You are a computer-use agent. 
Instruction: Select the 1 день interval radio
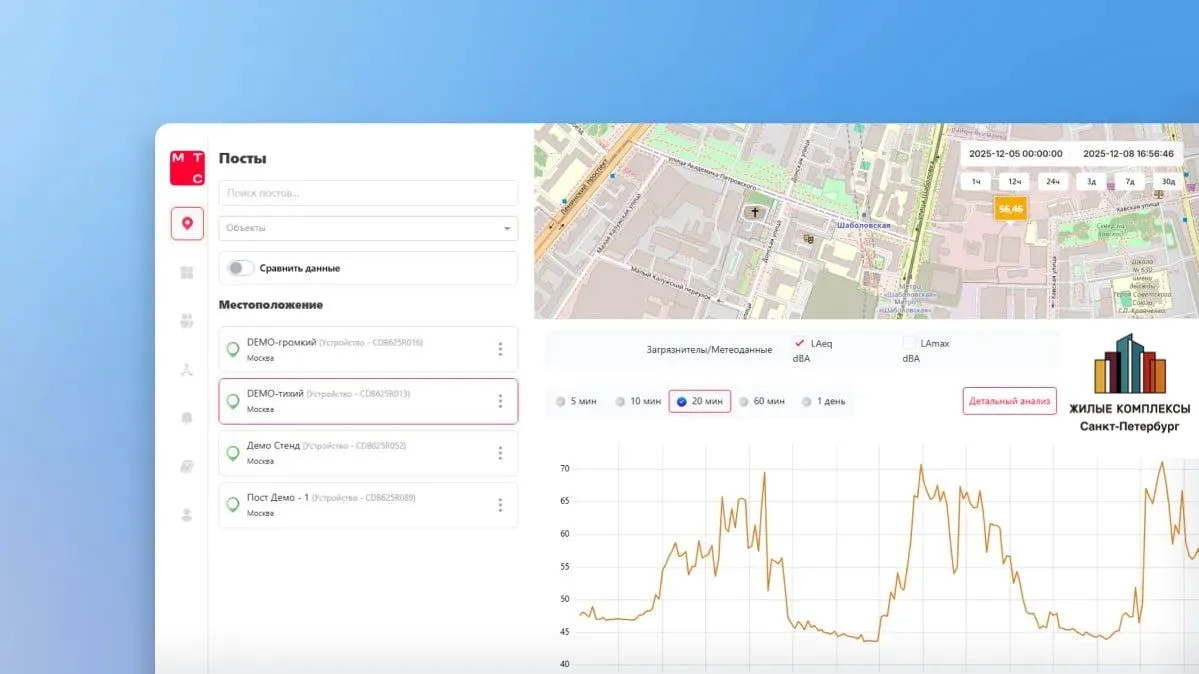point(807,402)
